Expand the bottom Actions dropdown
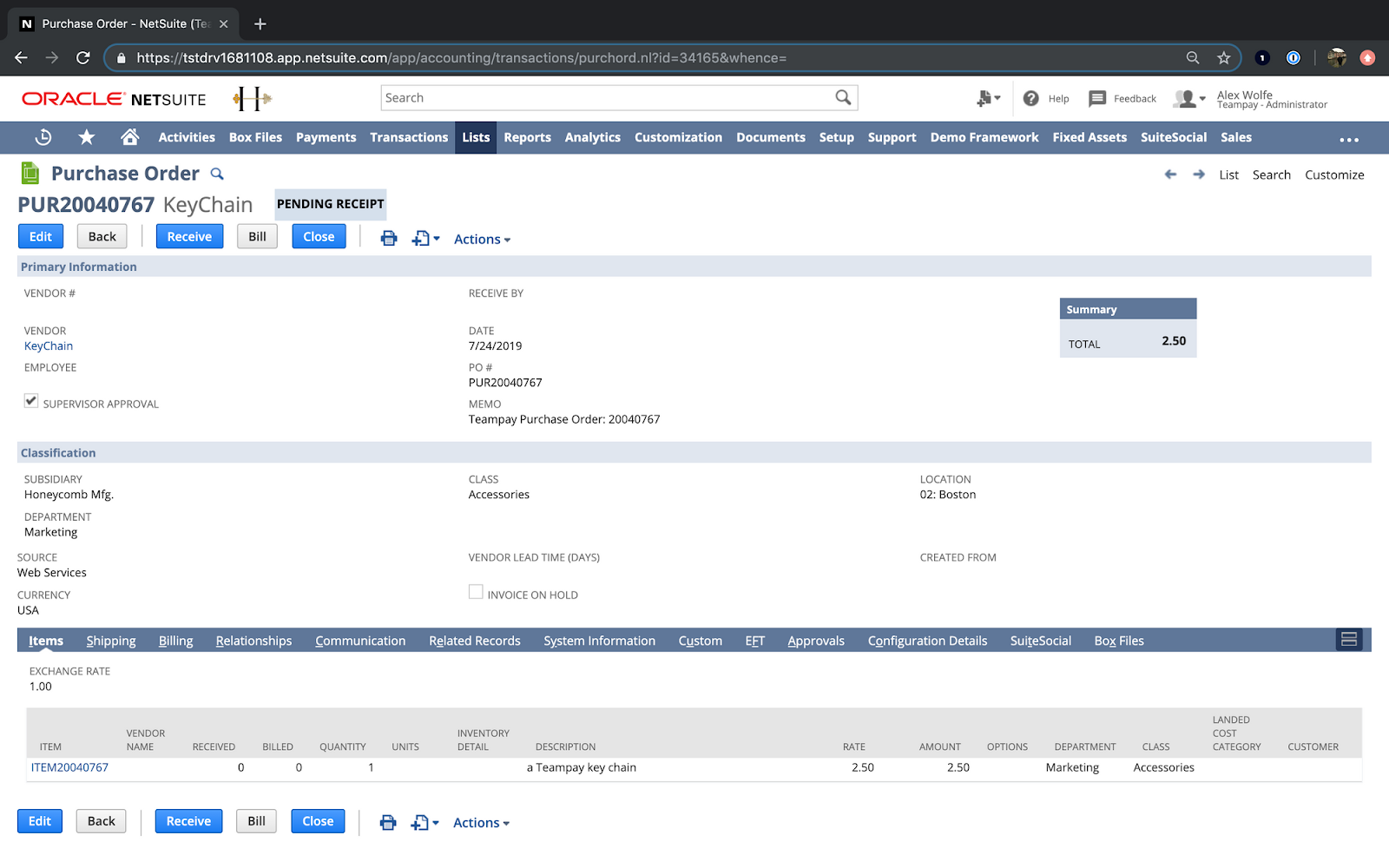Viewport: 1389px width, 868px height. pos(481,823)
